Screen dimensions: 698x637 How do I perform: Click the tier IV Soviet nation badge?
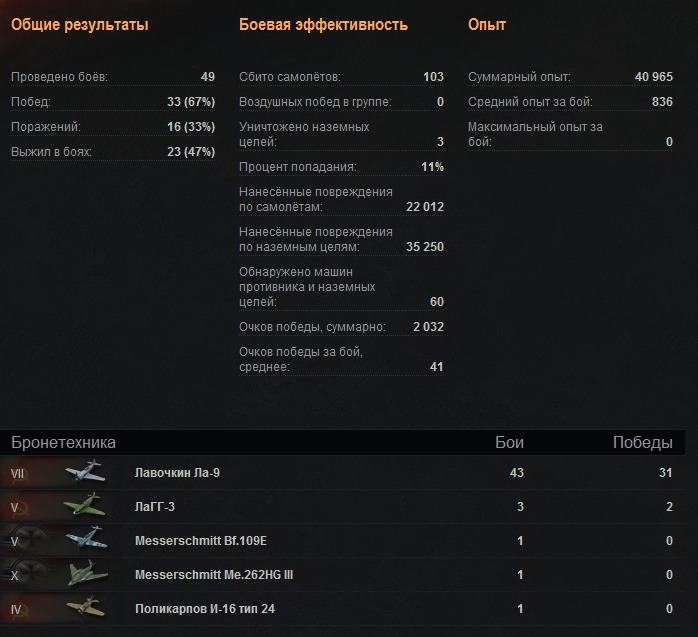[x=20, y=609]
